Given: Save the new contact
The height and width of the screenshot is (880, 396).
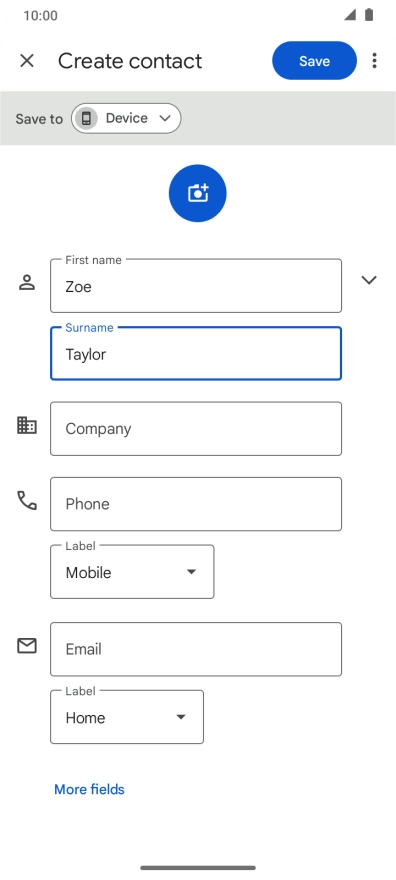Looking at the screenshot, I should click(x=314, y=61).
